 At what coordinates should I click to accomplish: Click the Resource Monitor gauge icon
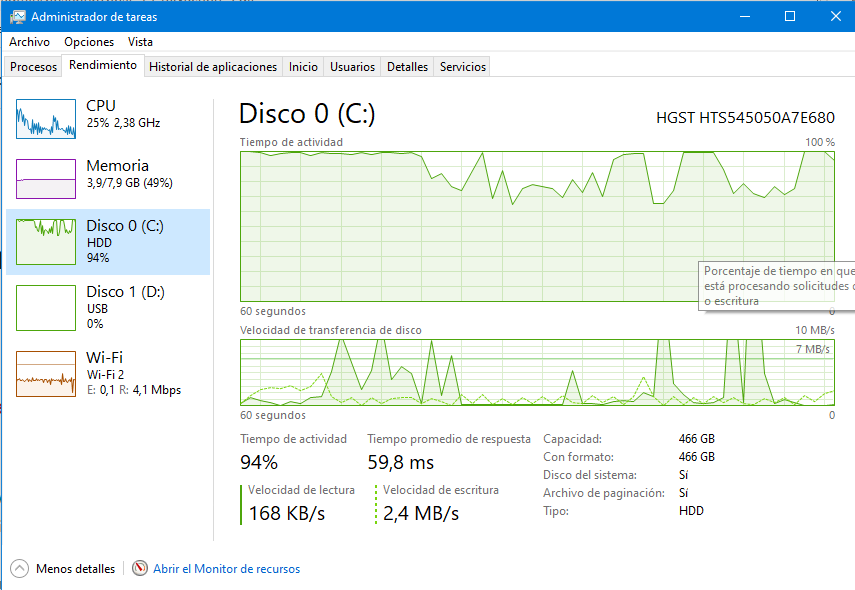pos(139,568)
